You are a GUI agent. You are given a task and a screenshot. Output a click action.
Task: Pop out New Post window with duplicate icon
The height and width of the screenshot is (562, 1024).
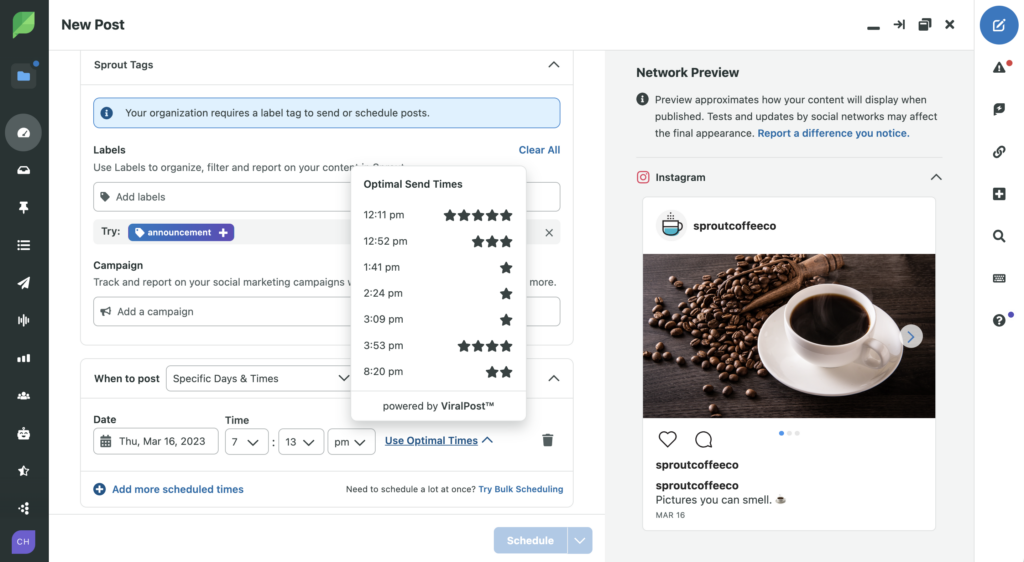pos(925,24)
